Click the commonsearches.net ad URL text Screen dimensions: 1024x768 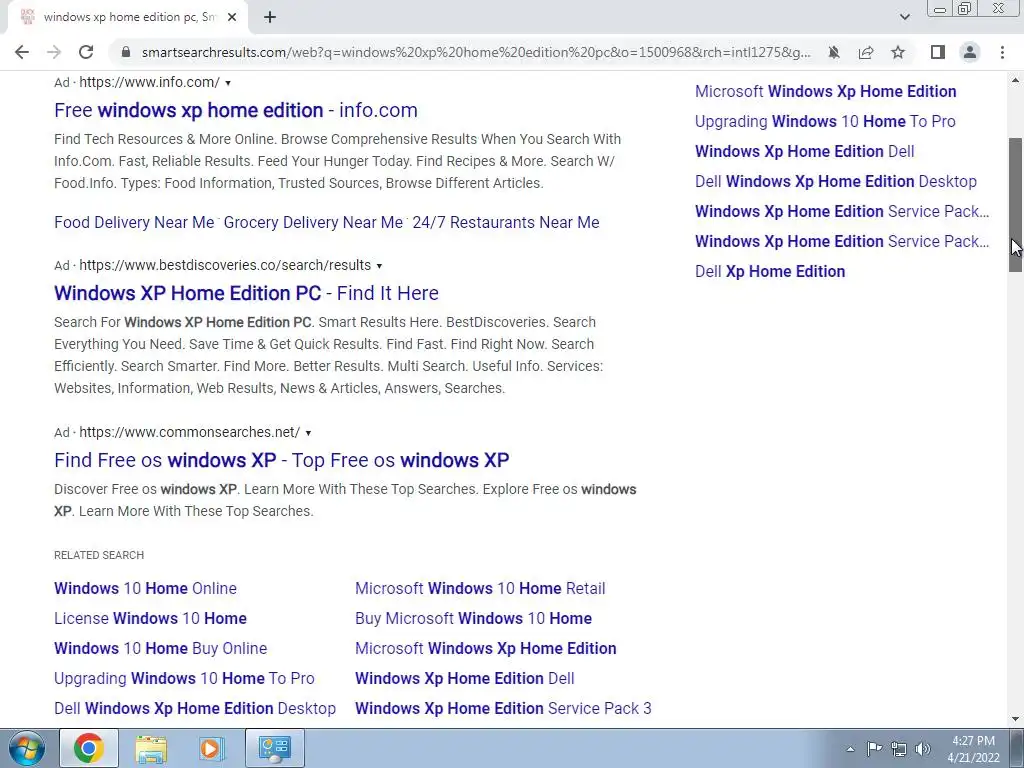coord(189,432)
